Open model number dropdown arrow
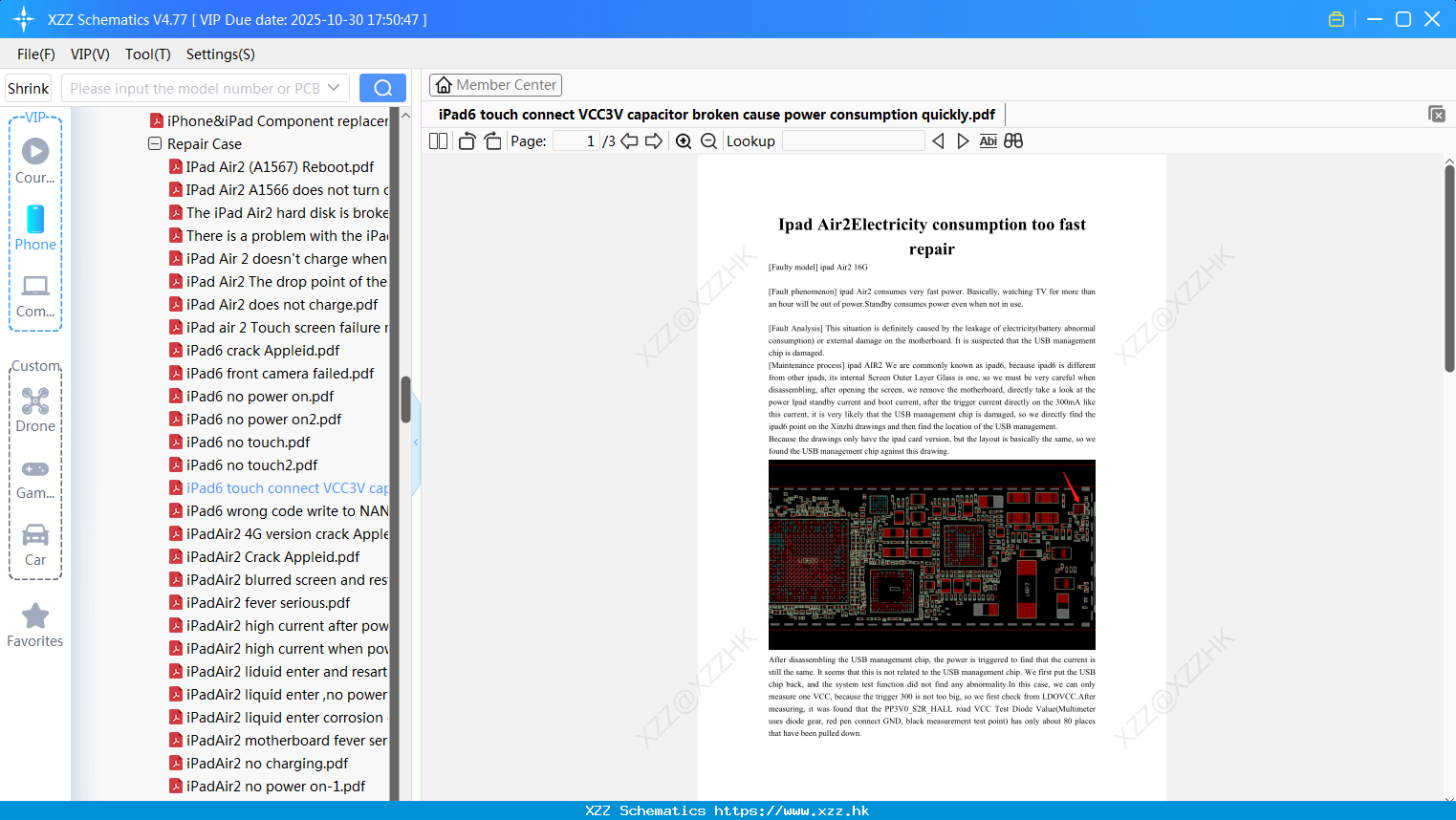Image resolution: width=1456 pixels, height=820 pixels. [x=334, y=88]
